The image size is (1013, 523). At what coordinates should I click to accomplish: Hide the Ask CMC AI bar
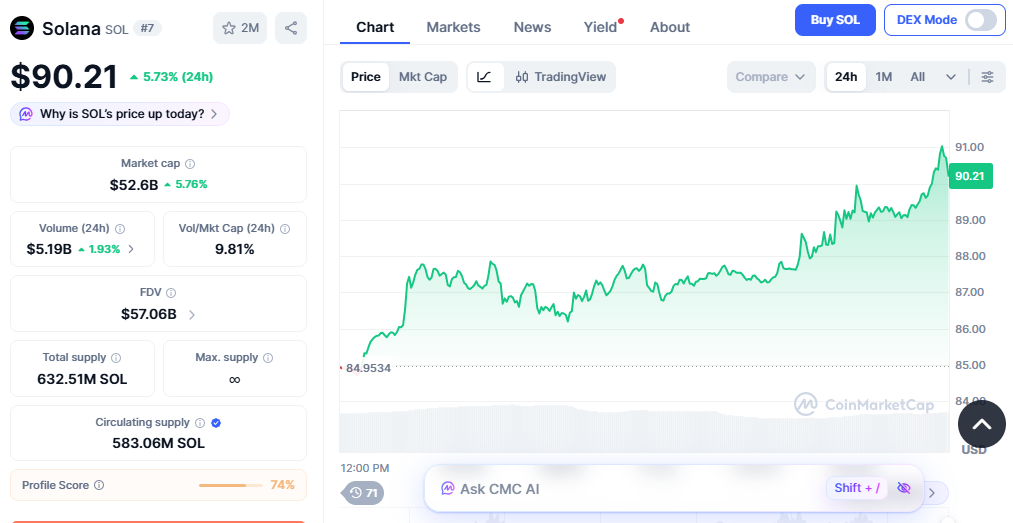904,487
